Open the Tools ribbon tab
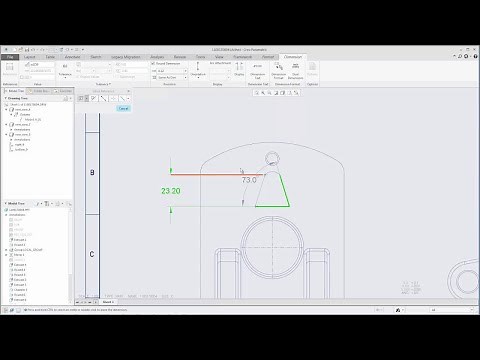Viewport: 480px width, 360px height. point(200,57)
